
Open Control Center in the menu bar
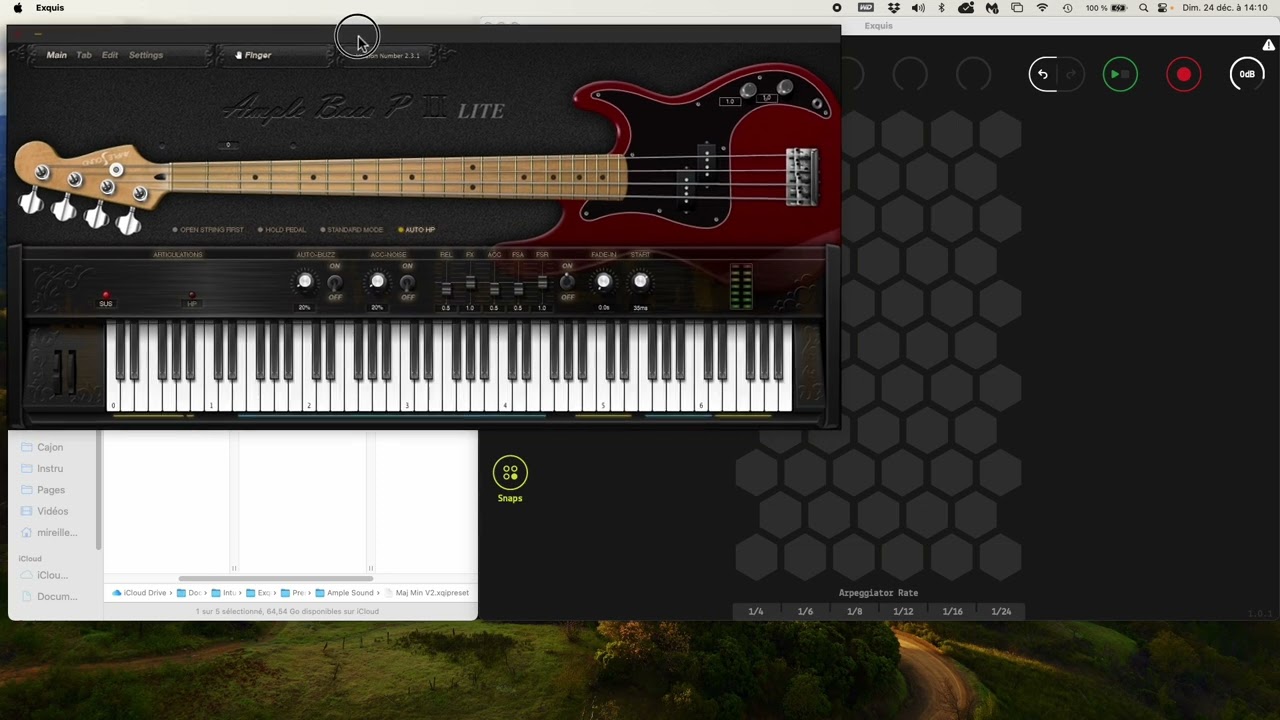(x=1163, y=8)
